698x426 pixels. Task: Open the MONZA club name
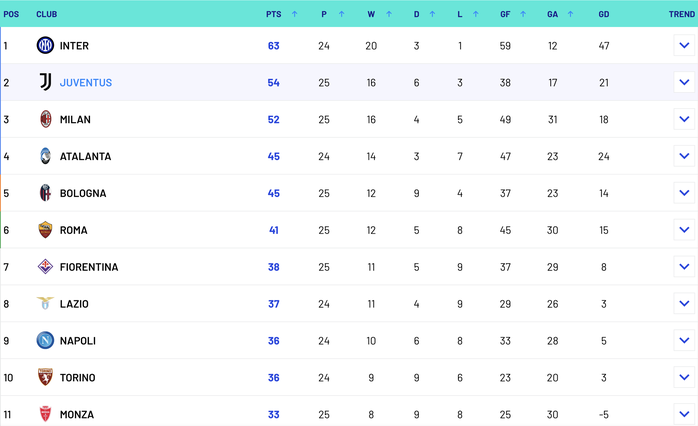(x=77, y=414)
